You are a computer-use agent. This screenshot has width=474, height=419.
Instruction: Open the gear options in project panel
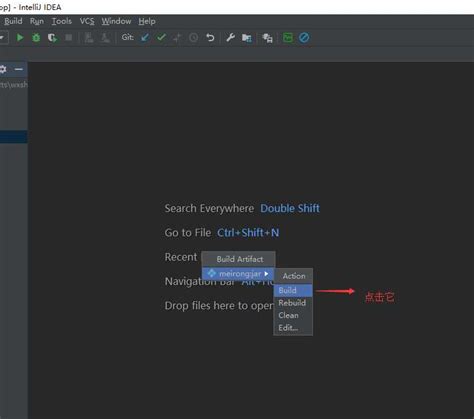tap(3, 69)
